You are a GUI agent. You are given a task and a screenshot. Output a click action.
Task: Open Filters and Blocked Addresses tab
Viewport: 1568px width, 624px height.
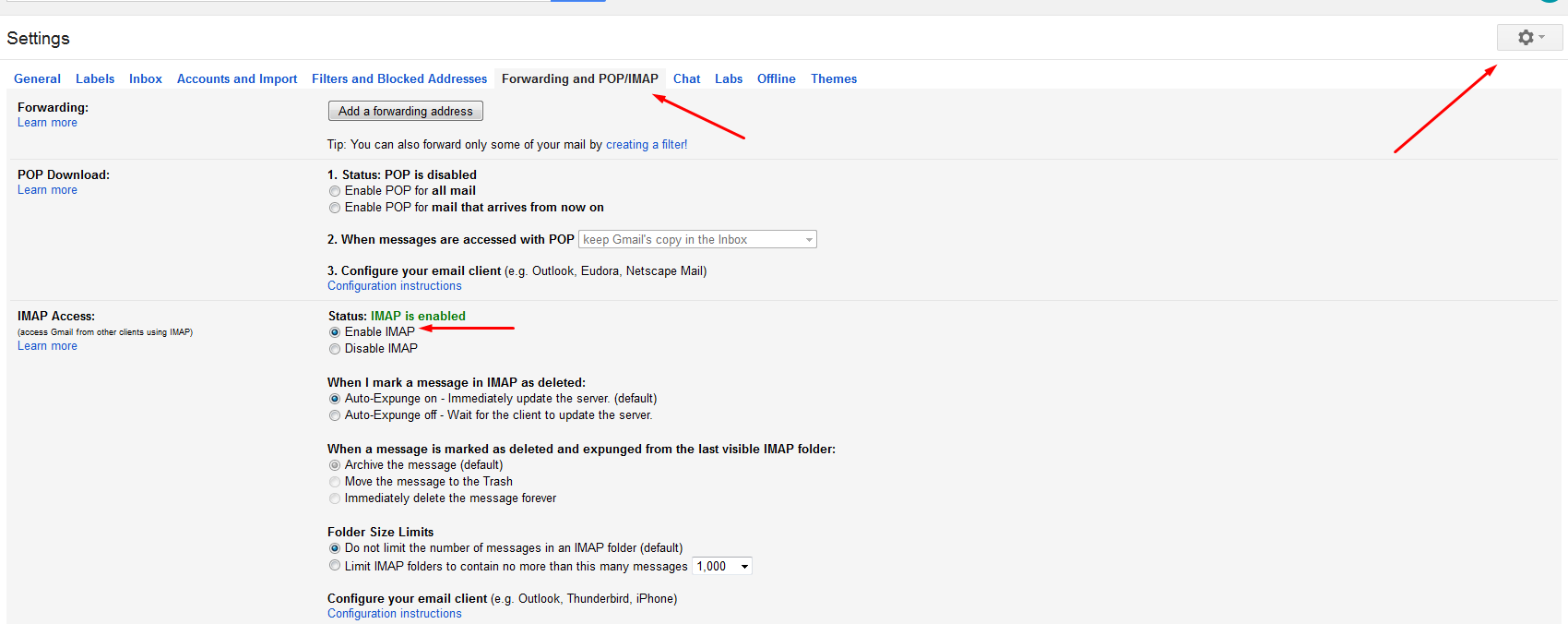tap(399, 78)
